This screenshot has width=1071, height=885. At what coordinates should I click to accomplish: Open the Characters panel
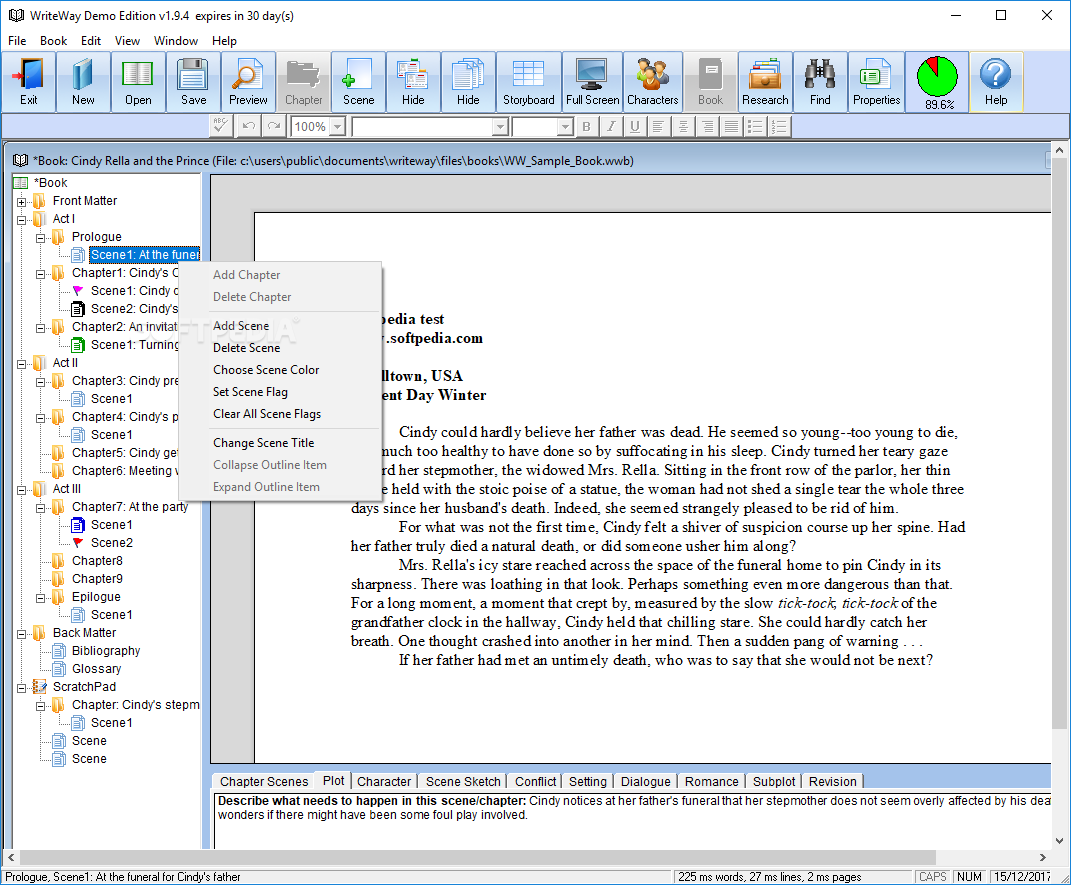point(652,82)
